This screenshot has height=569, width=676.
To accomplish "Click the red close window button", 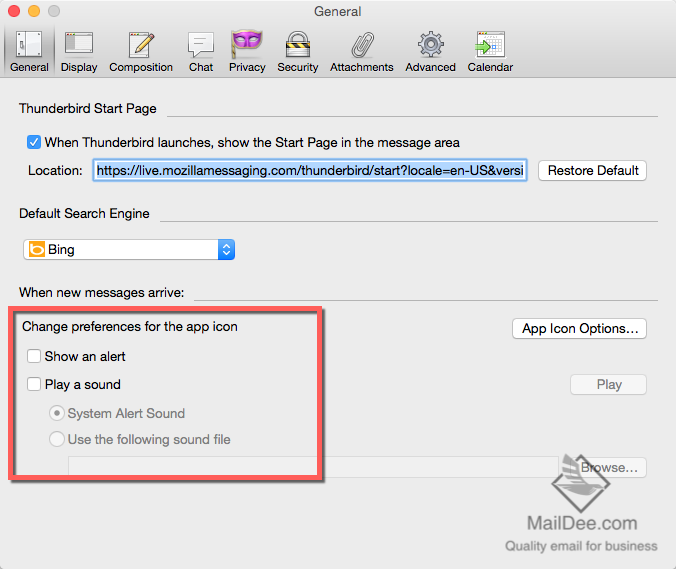I will pyautogui.click(x=14, y=11).
